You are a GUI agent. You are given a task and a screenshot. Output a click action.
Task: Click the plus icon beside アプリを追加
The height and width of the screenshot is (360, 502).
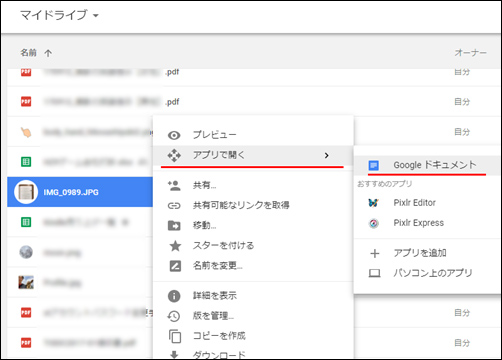point(375,254)
